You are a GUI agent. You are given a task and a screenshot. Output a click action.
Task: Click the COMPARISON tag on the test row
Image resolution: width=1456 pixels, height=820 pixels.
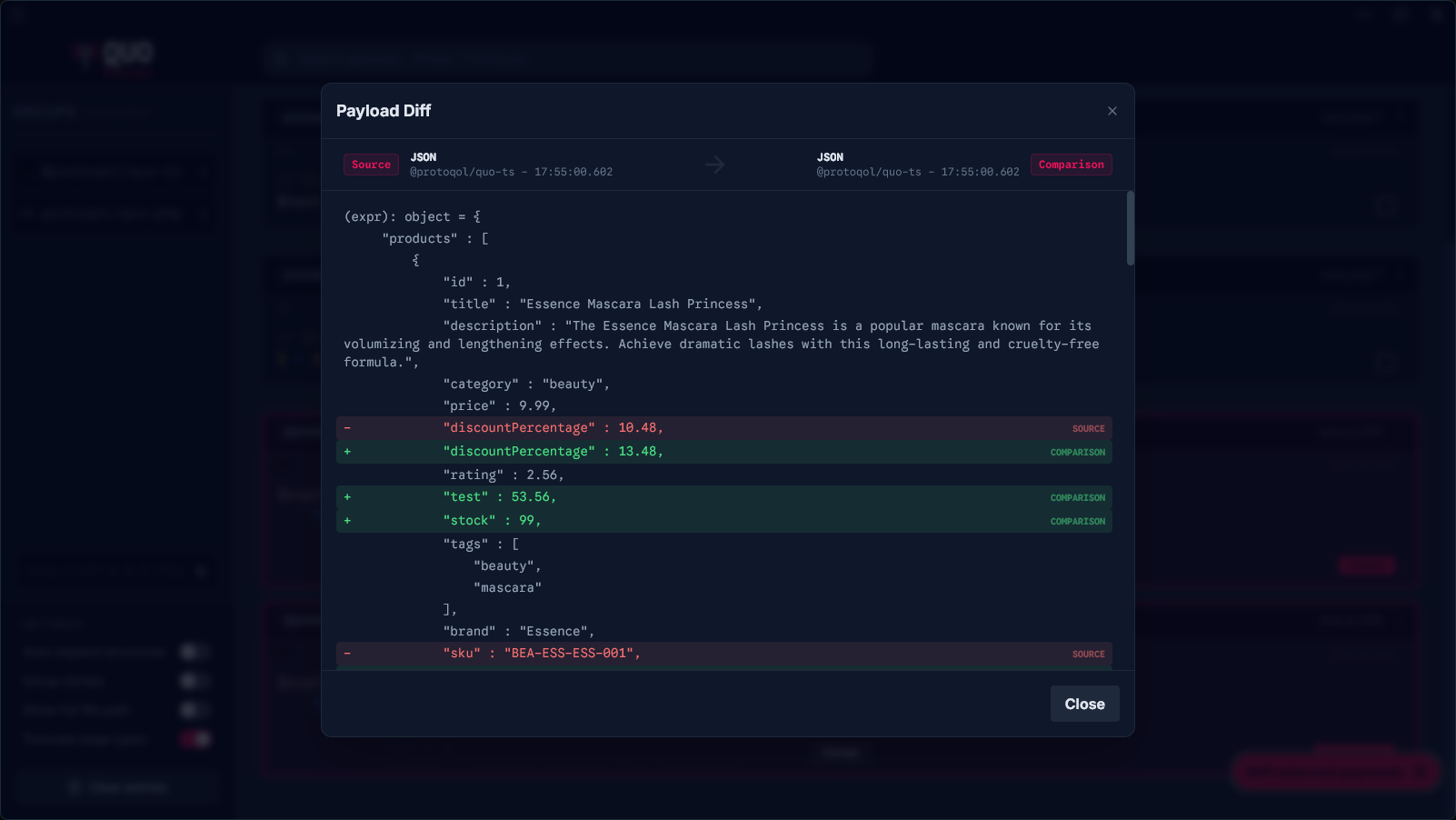(1078, 498)
